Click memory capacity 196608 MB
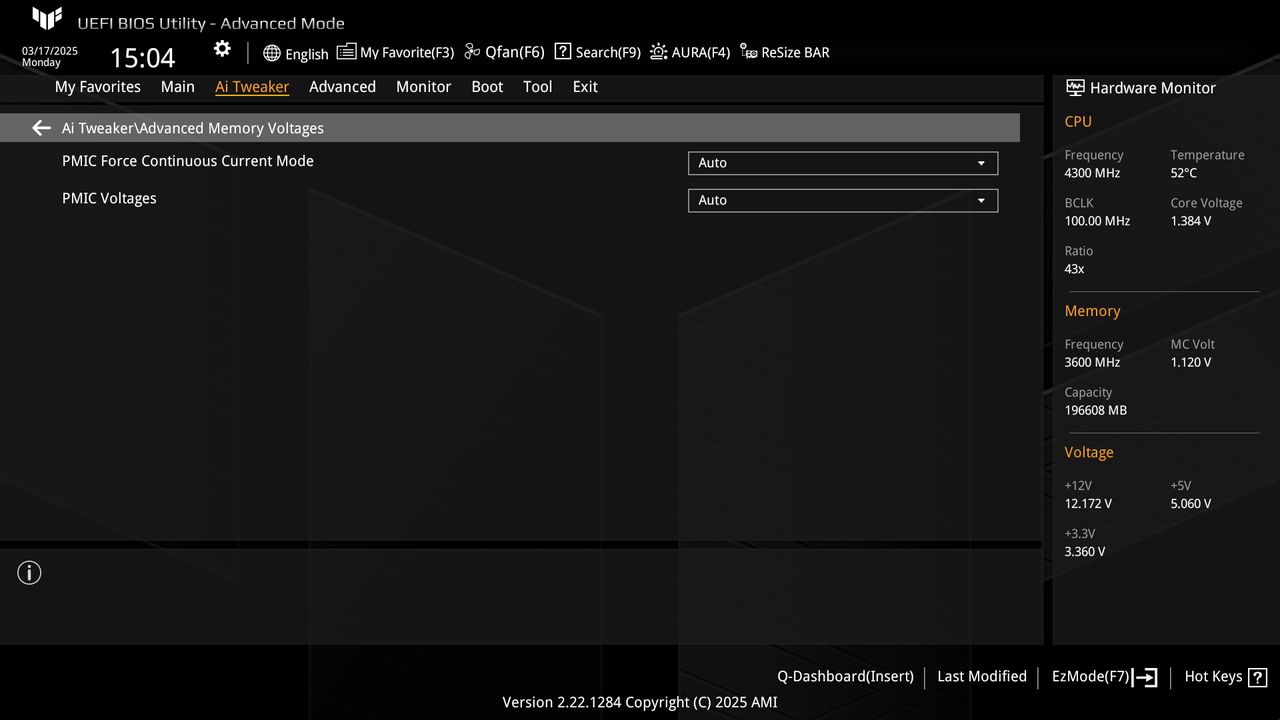This screenshot has height=720, width=1280. coord(1096,410)
